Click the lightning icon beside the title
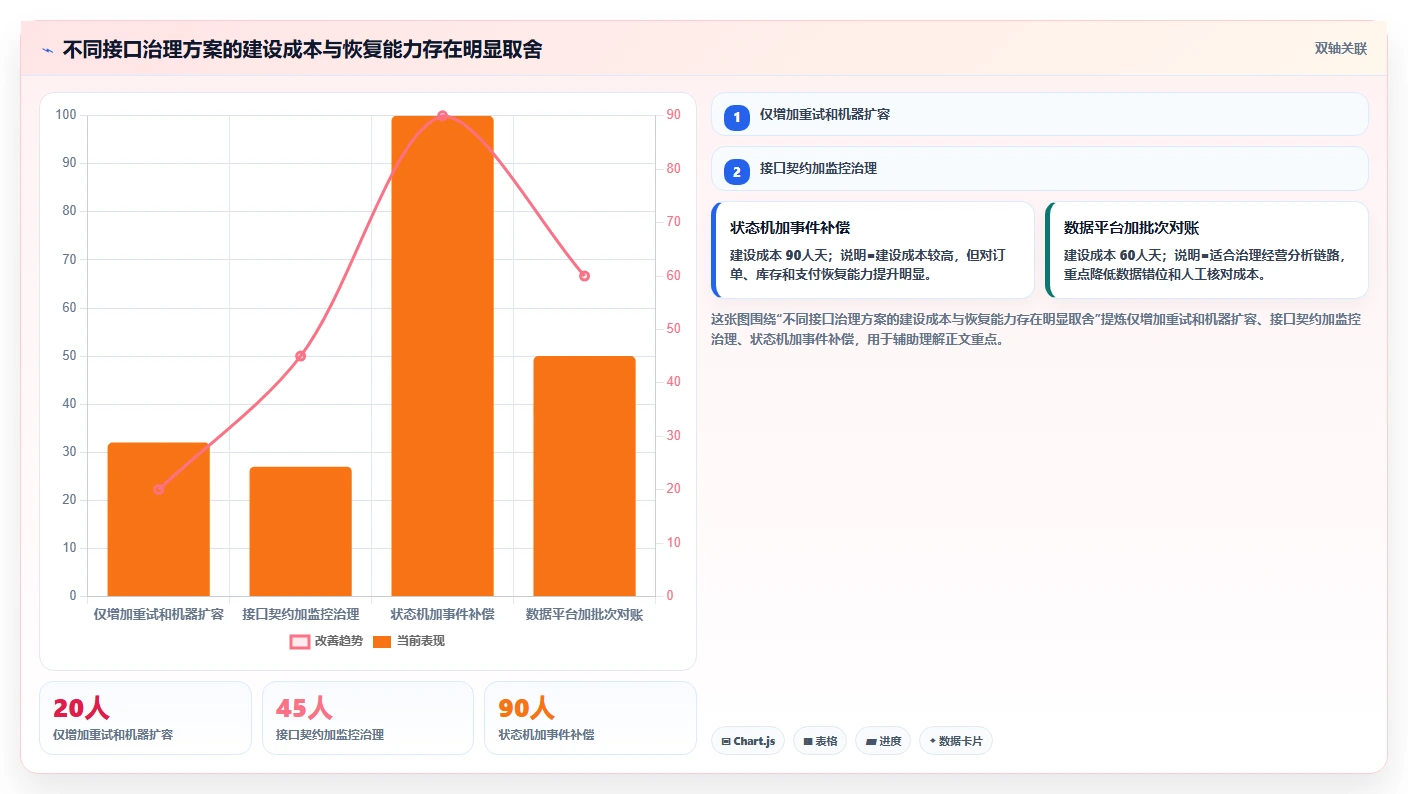The width and height of the screenshot is (1408, 794). click(x=47, y=50)
